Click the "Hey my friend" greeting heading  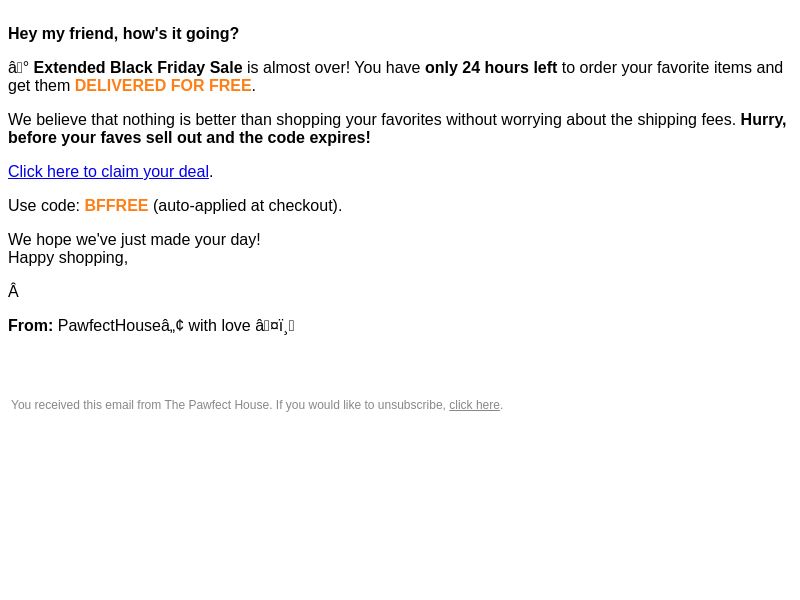(123, 34)
